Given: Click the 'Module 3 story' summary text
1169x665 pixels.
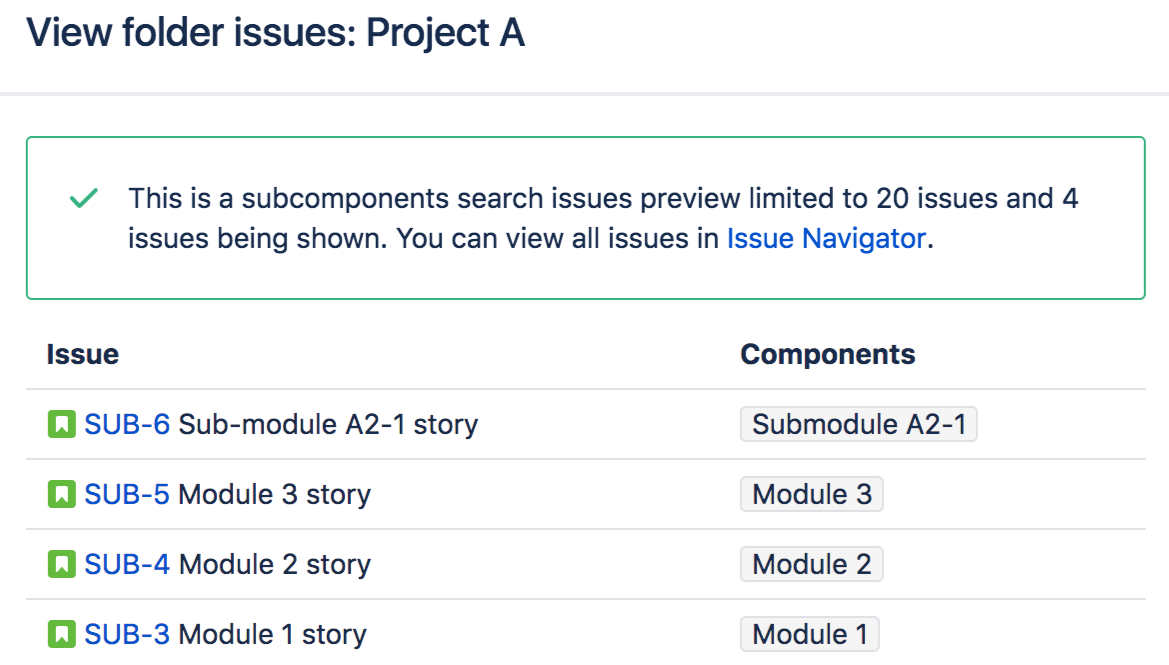Looking at the screenshot, I should (274, 495).
